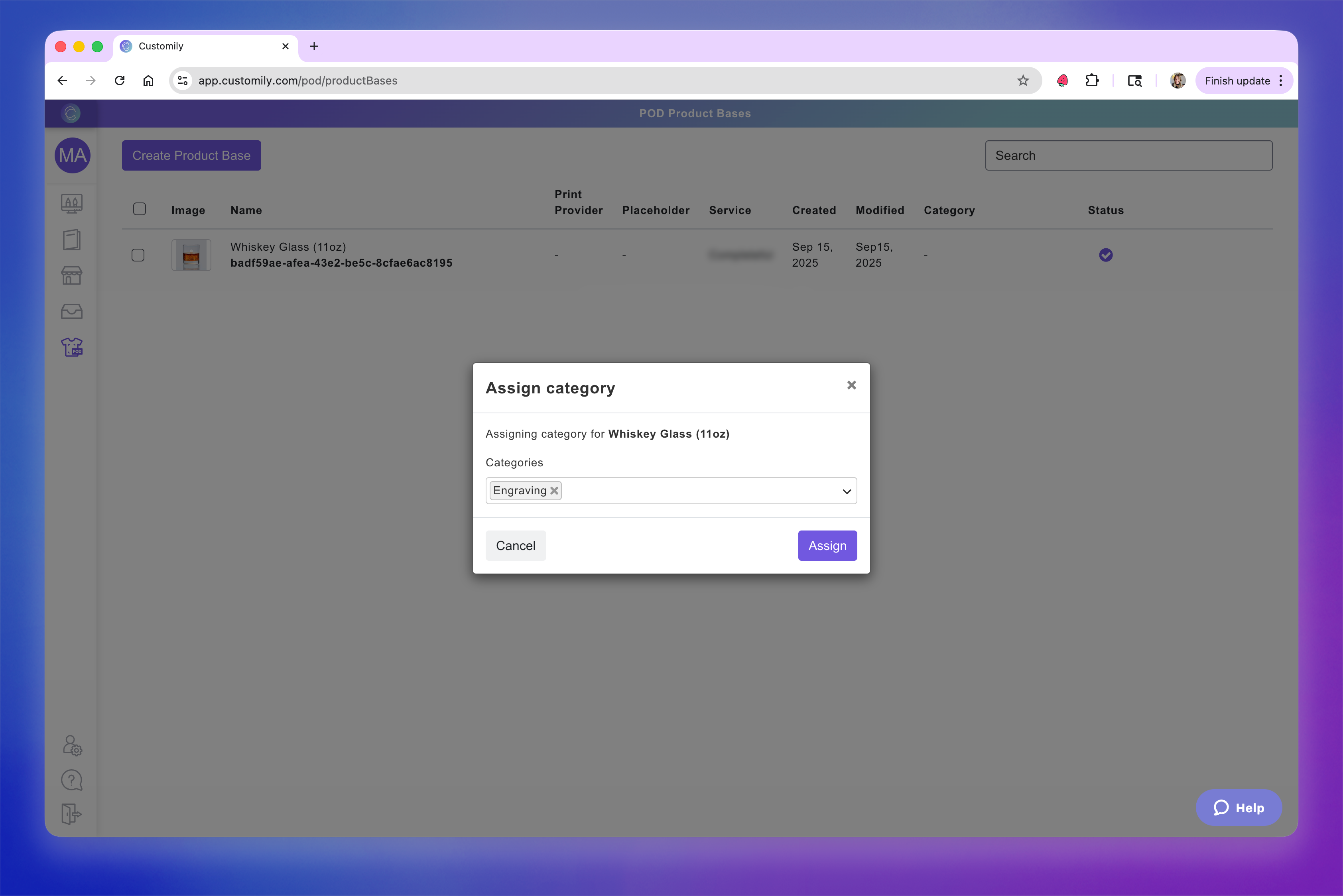1343x896 pixels.
Task: Click the Search input field
Action: click(1128, 155)
